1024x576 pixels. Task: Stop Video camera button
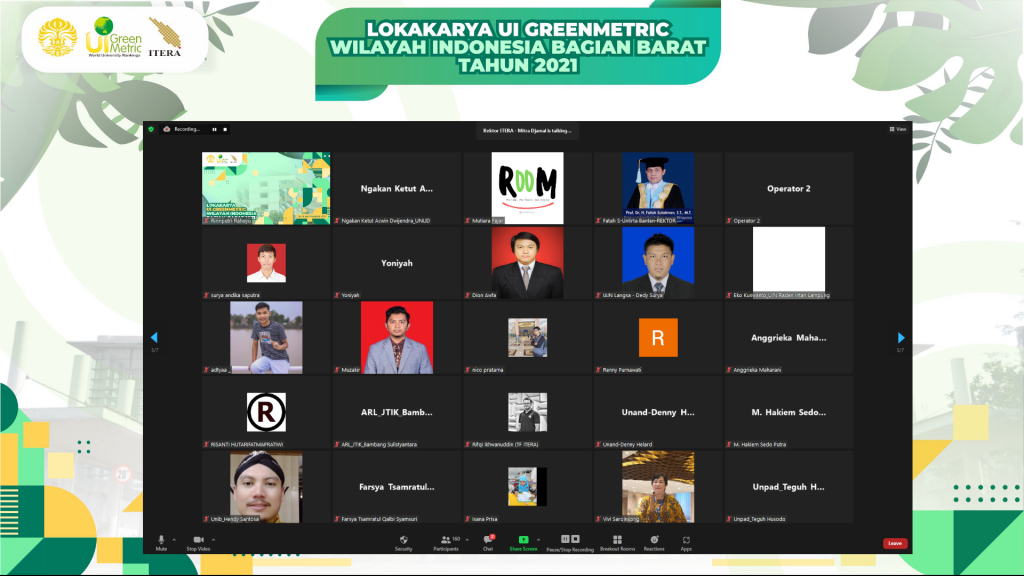point(199,543)
